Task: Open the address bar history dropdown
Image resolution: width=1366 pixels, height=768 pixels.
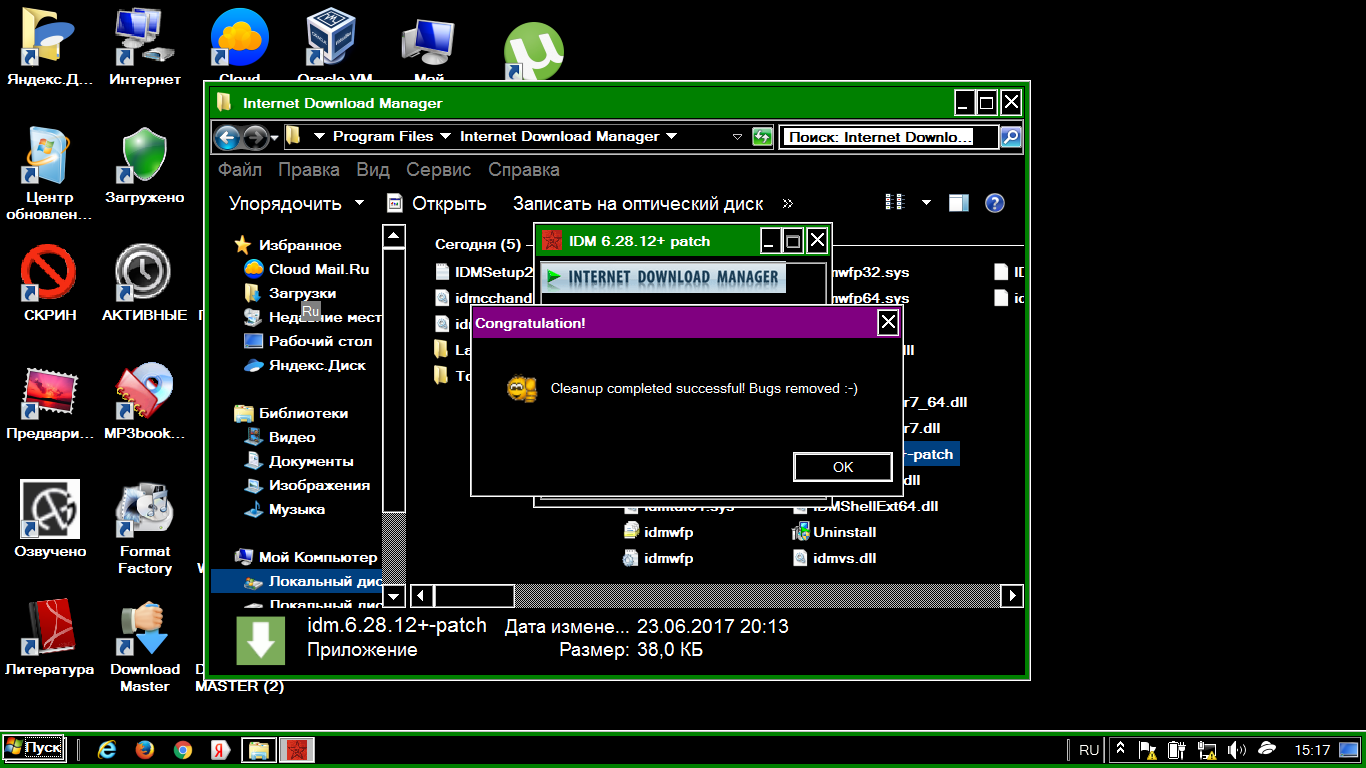Action: 737,137
